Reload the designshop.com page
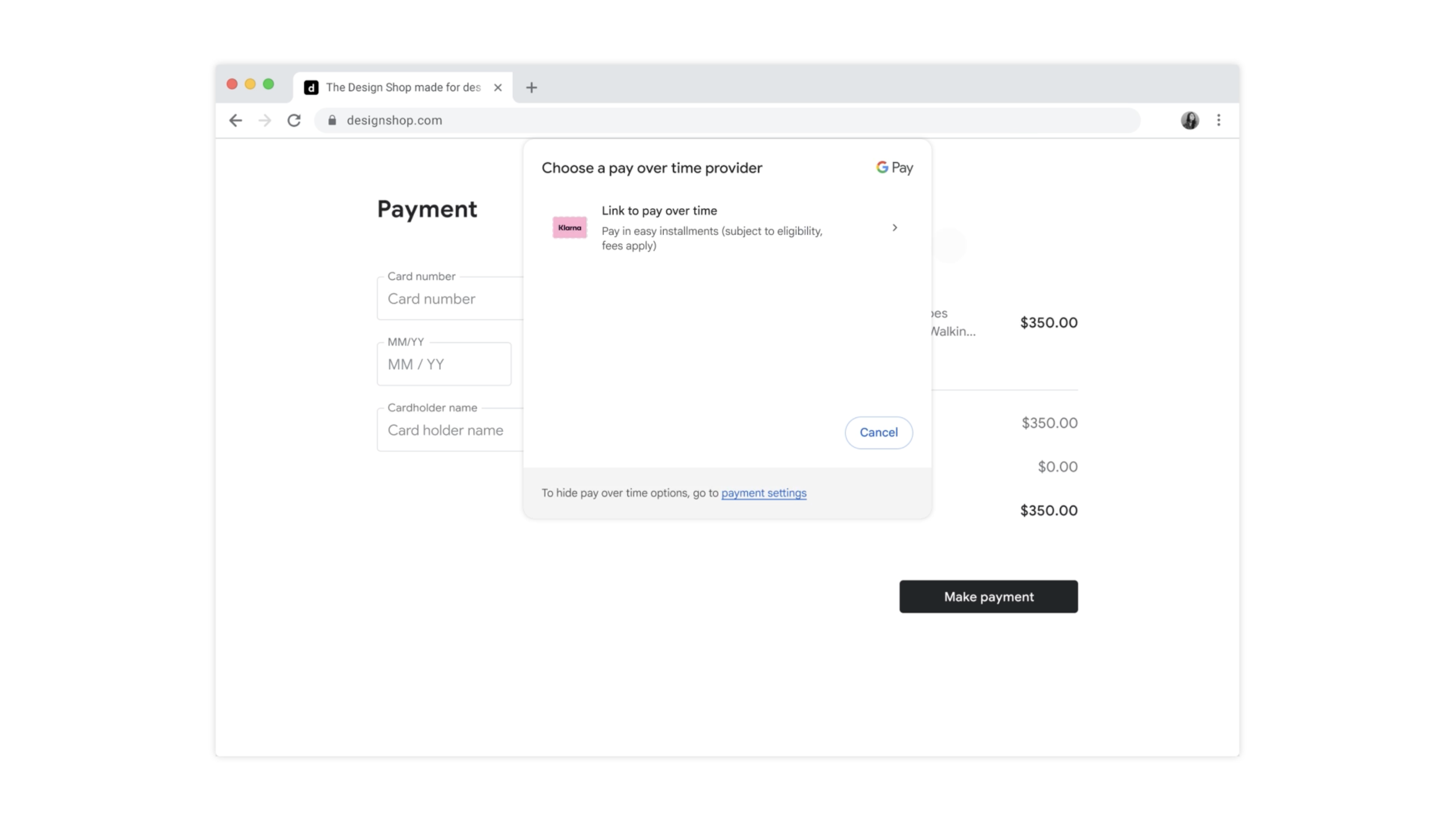Viewport: 1456px width, 820px height. tap(294, 120)
